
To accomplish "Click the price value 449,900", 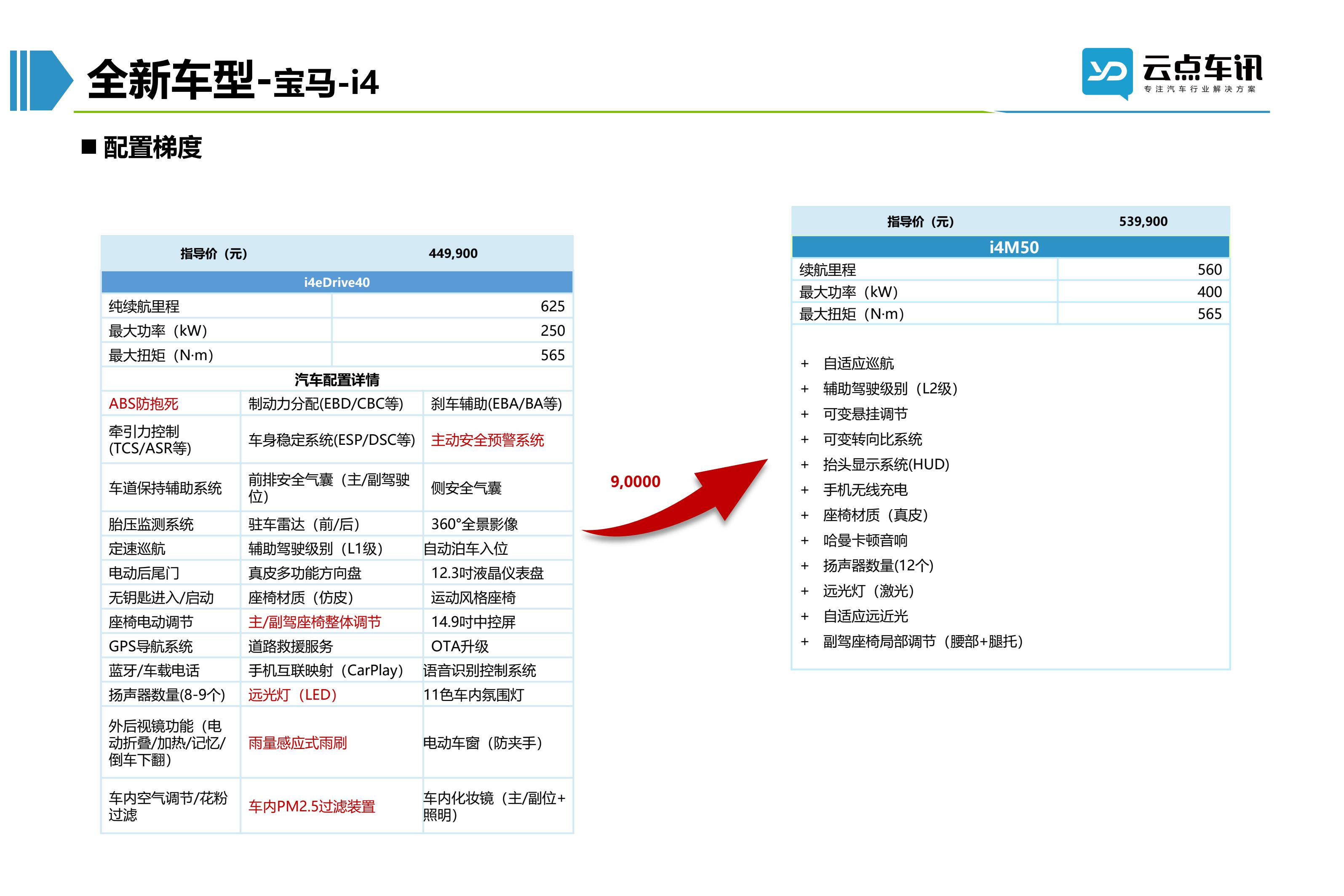I will click(x=452, y=253).
